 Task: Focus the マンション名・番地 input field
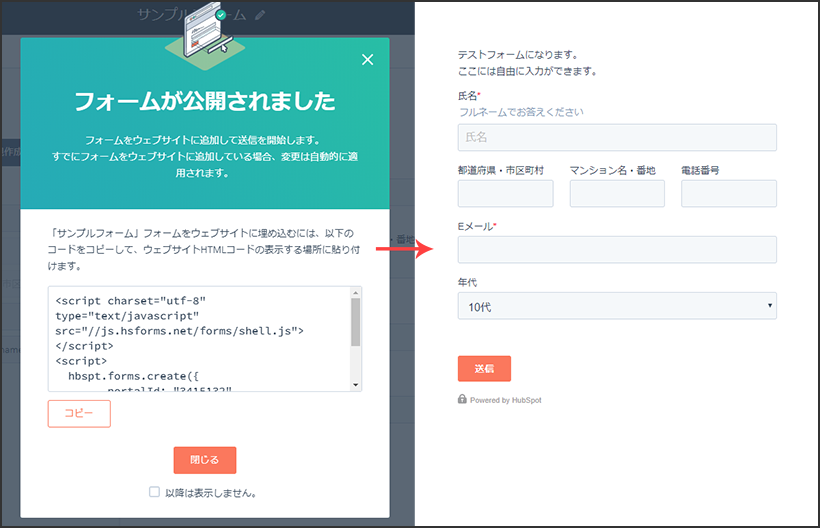tap(617, 193)
